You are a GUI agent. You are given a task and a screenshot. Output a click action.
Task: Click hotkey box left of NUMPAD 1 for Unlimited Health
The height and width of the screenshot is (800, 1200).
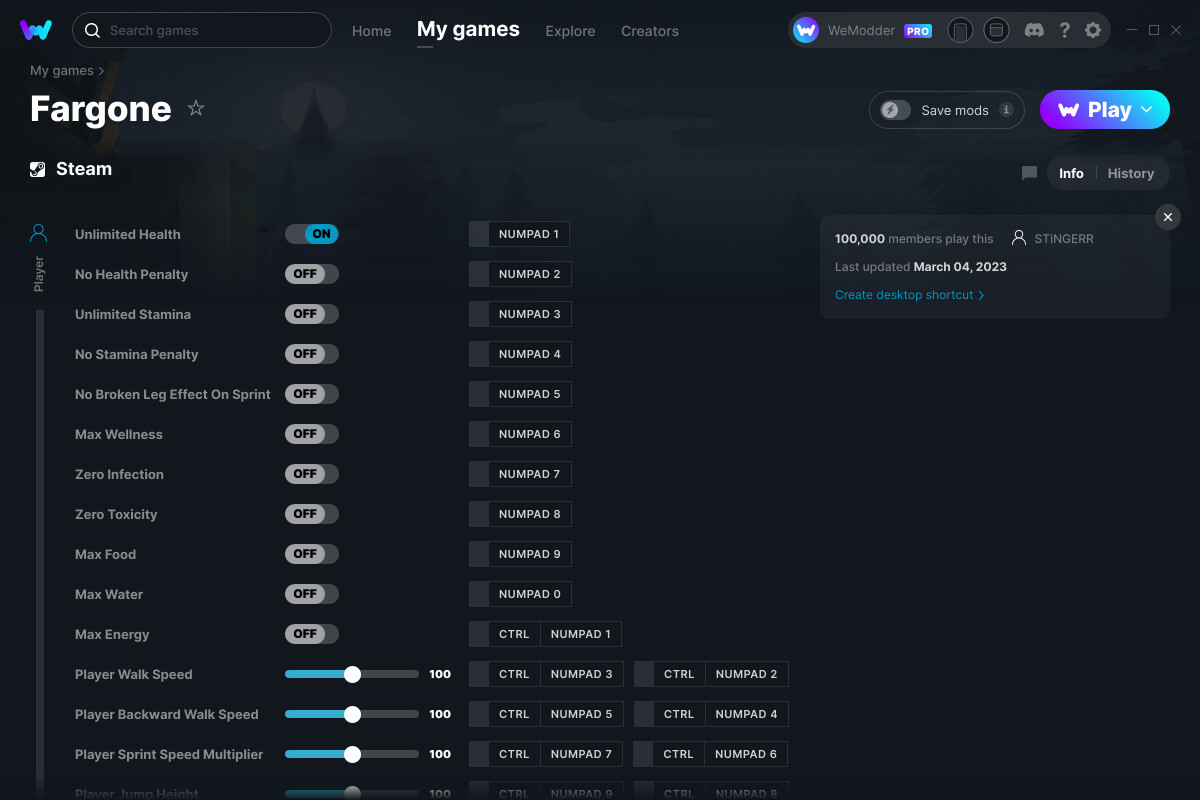point(479,234)
